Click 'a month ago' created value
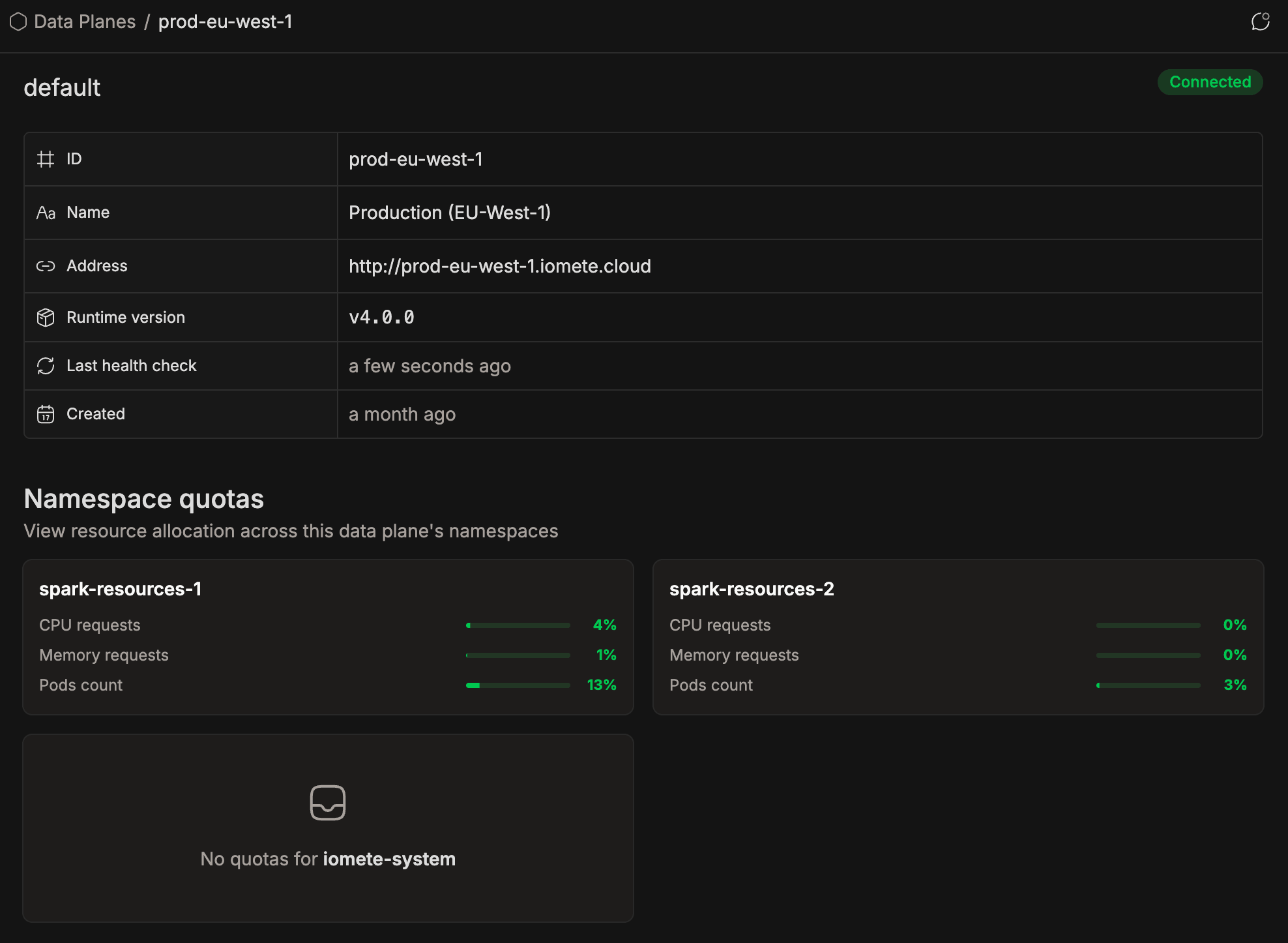This screenshot has height=943, width=1288. (402, 414)
